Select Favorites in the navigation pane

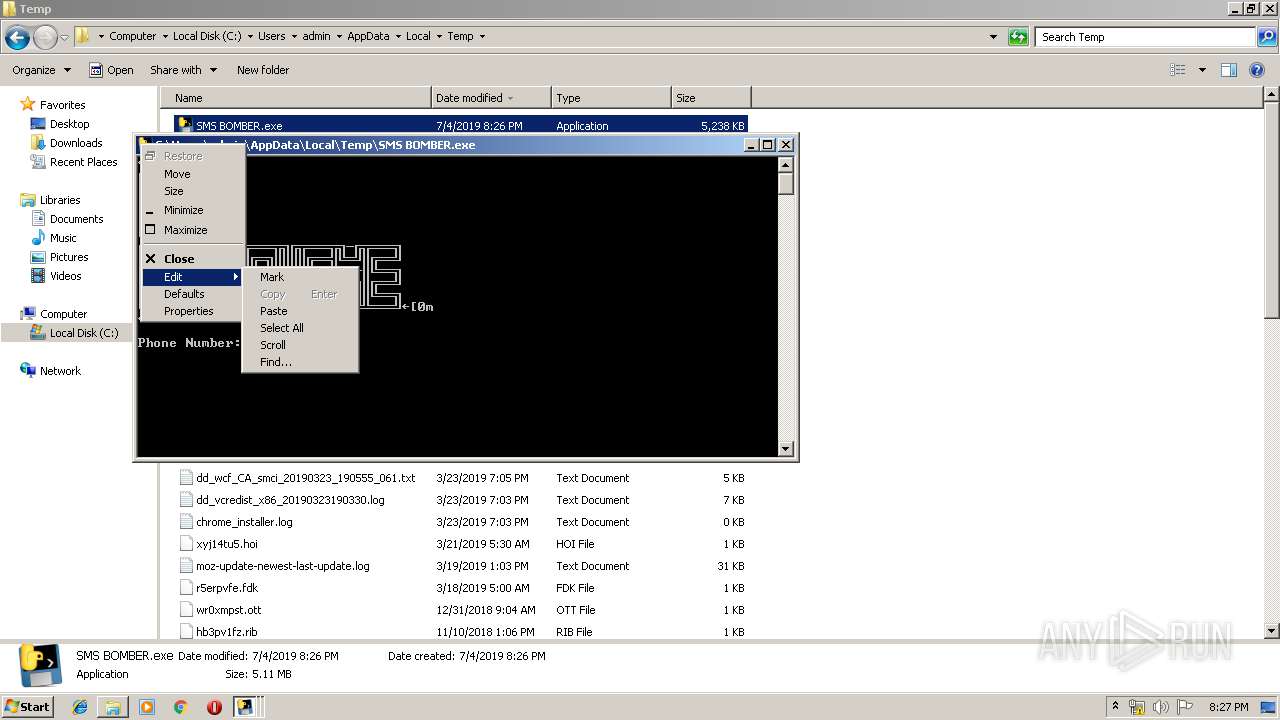62,105
